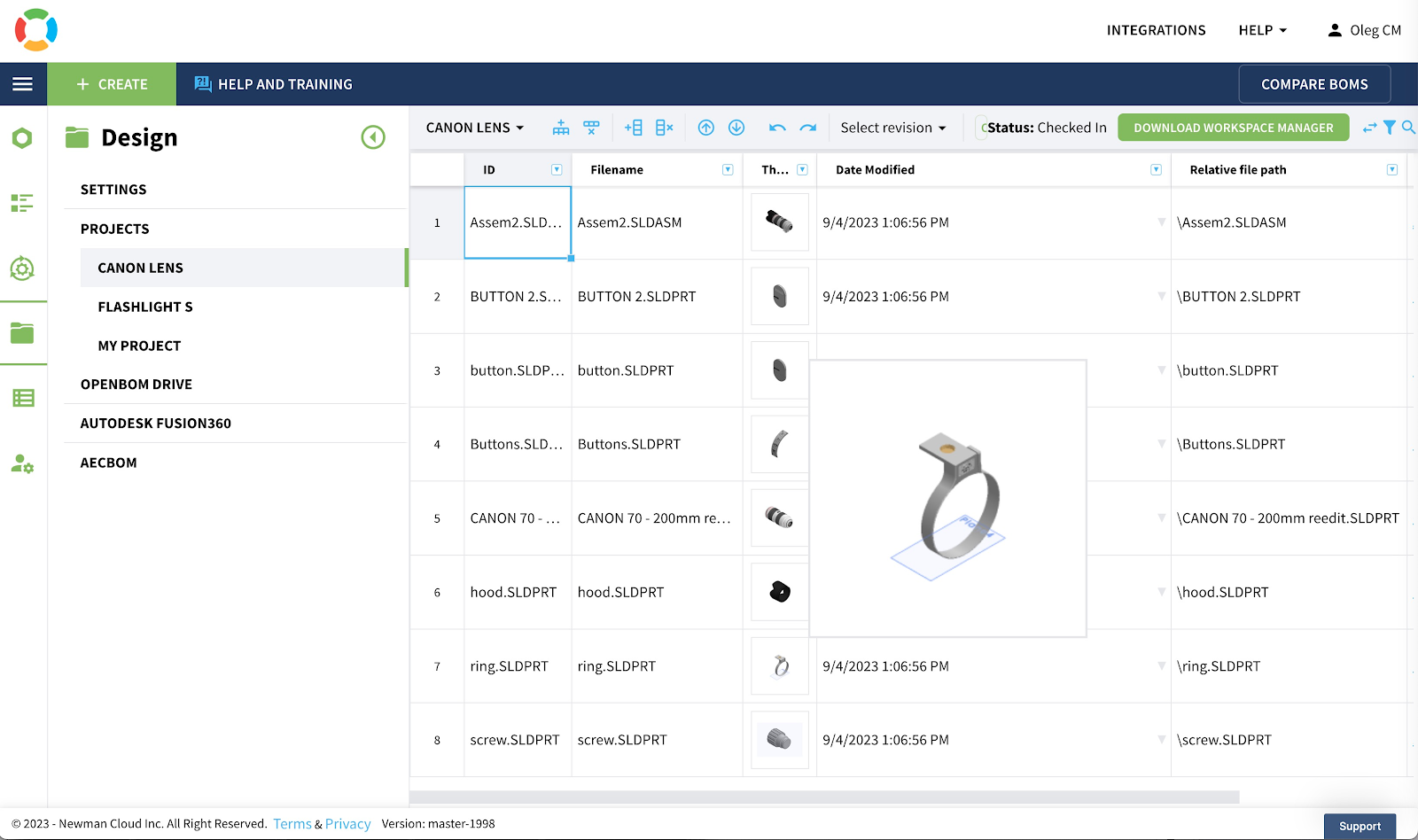1418x840 pixels.
Task: Click the CREATE button
Action: [112, 84]
